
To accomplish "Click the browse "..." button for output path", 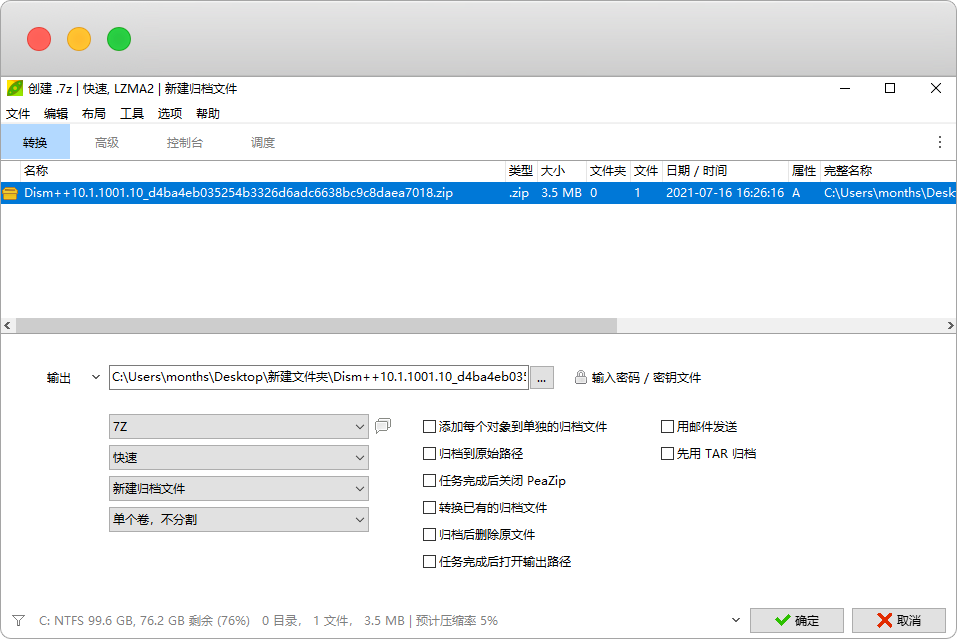I will 541,377.
